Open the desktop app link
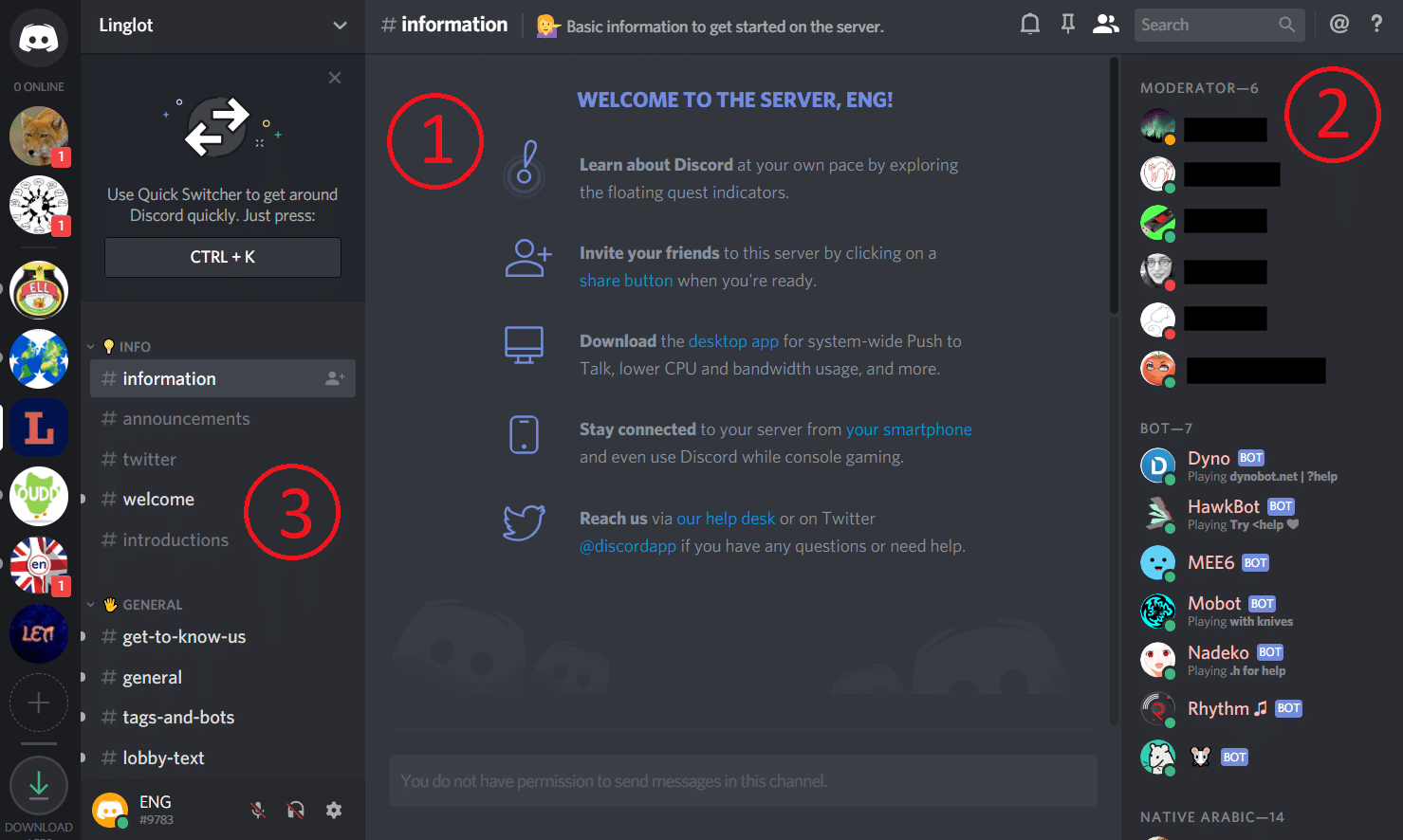This screenshot has height=840, width=1403. tap(734, 340)
